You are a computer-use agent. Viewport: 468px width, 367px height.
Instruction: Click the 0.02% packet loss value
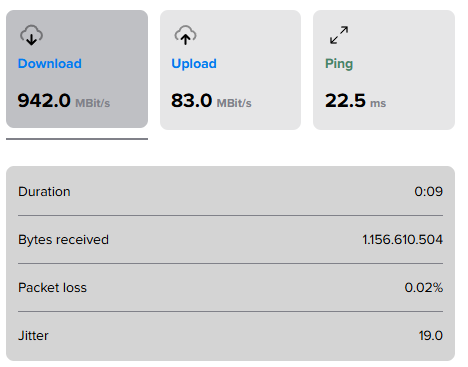[x=424, y=288]
